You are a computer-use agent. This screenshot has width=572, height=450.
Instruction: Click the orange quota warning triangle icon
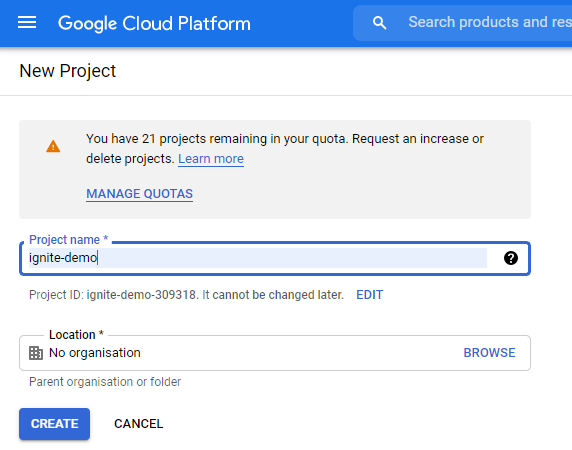[x=53, y=147]
